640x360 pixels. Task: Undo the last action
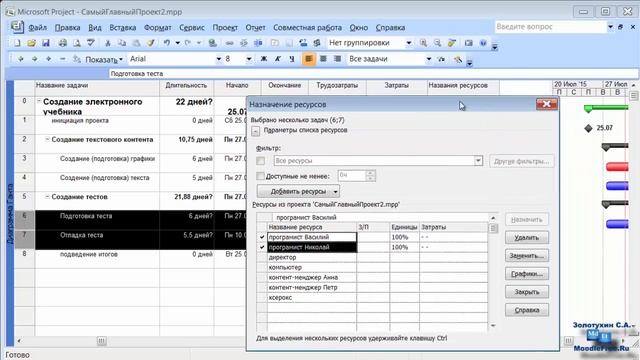coord(167,43)
